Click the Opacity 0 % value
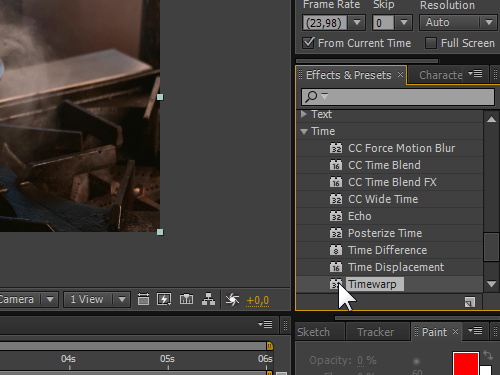 pyautogui.click(x=366, y=360)
